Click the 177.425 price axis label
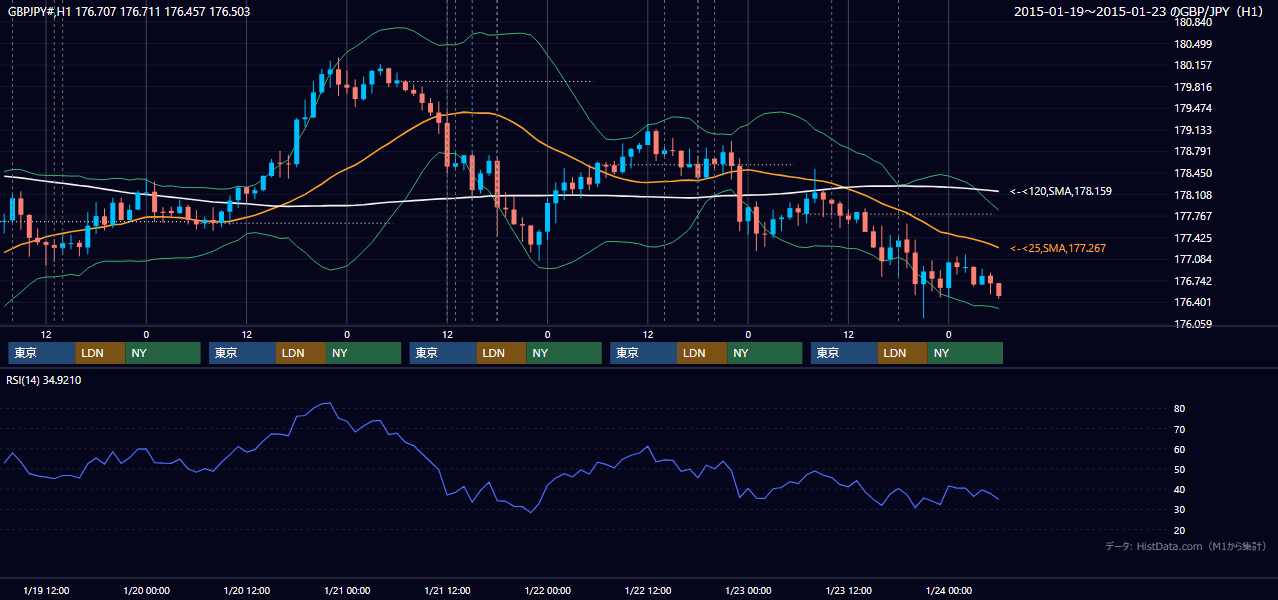The width and height of the screenshot is (1278, 600). 1193,238
